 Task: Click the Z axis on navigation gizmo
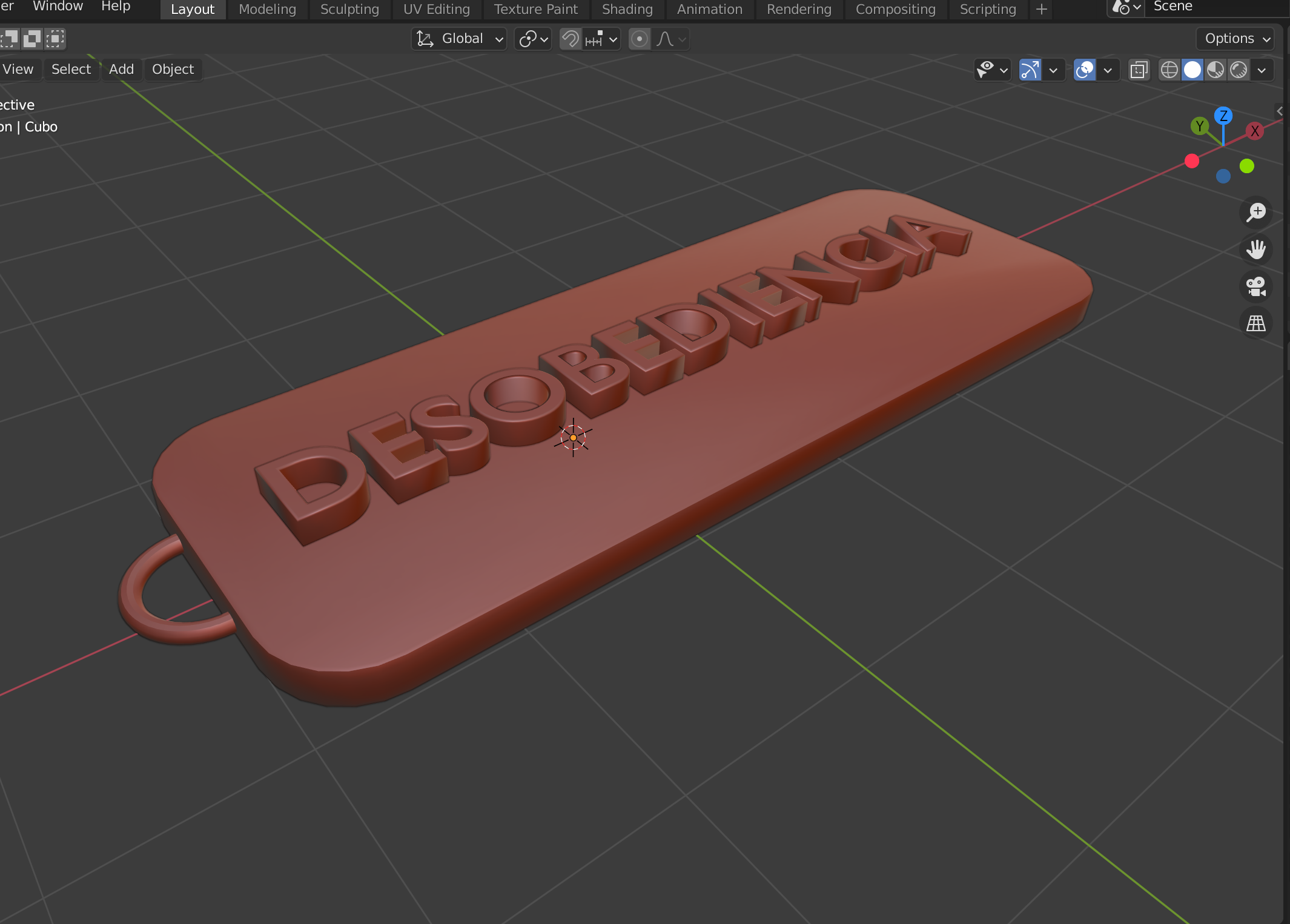[1223, 116]
